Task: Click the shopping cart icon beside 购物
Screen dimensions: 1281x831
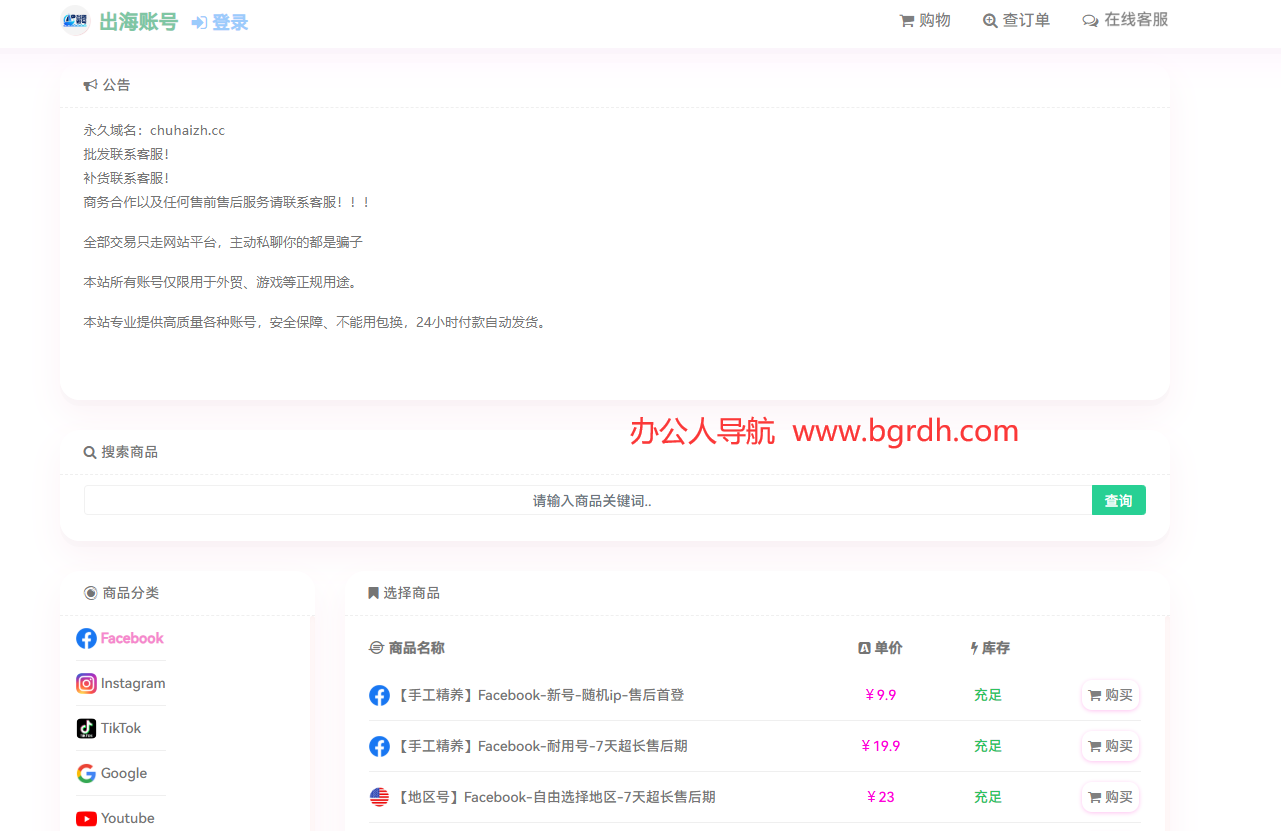Action: tap(907, 20)
